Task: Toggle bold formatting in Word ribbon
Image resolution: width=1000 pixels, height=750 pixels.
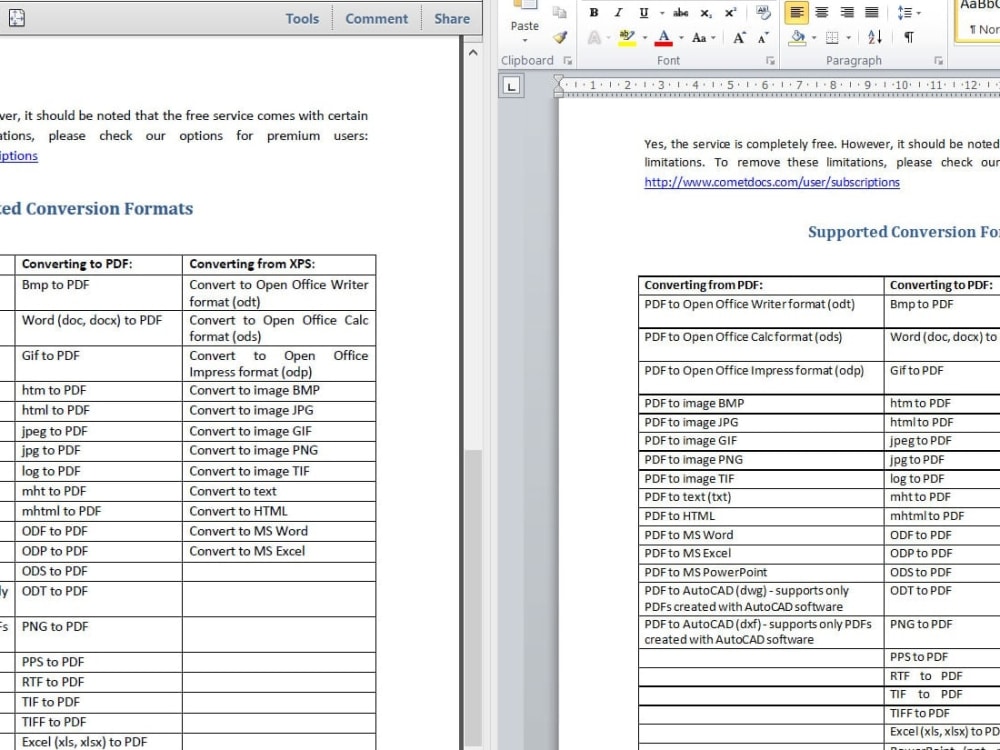Action: click(594, 13)
